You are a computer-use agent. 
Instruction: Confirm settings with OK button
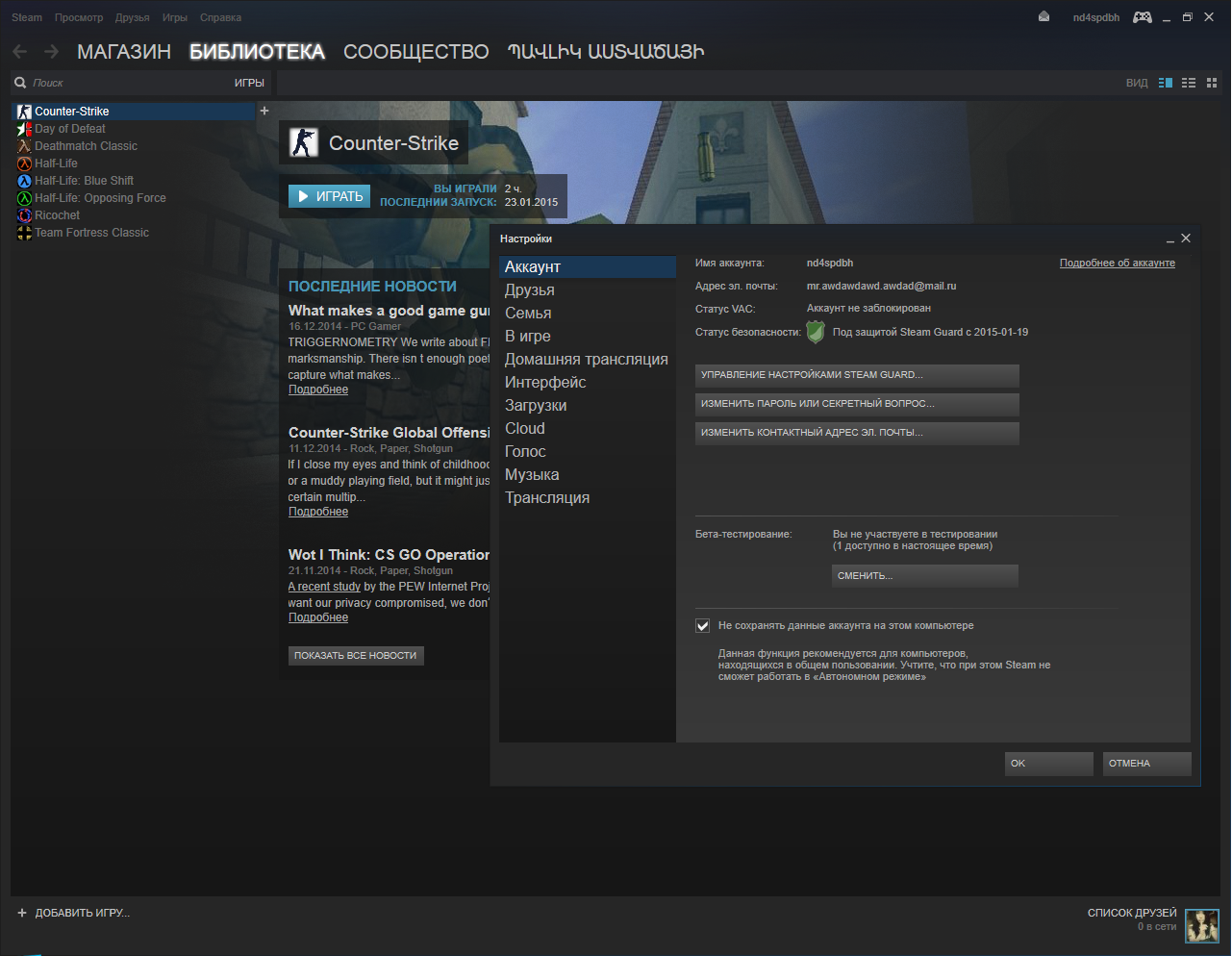(x=1049, y=764)
